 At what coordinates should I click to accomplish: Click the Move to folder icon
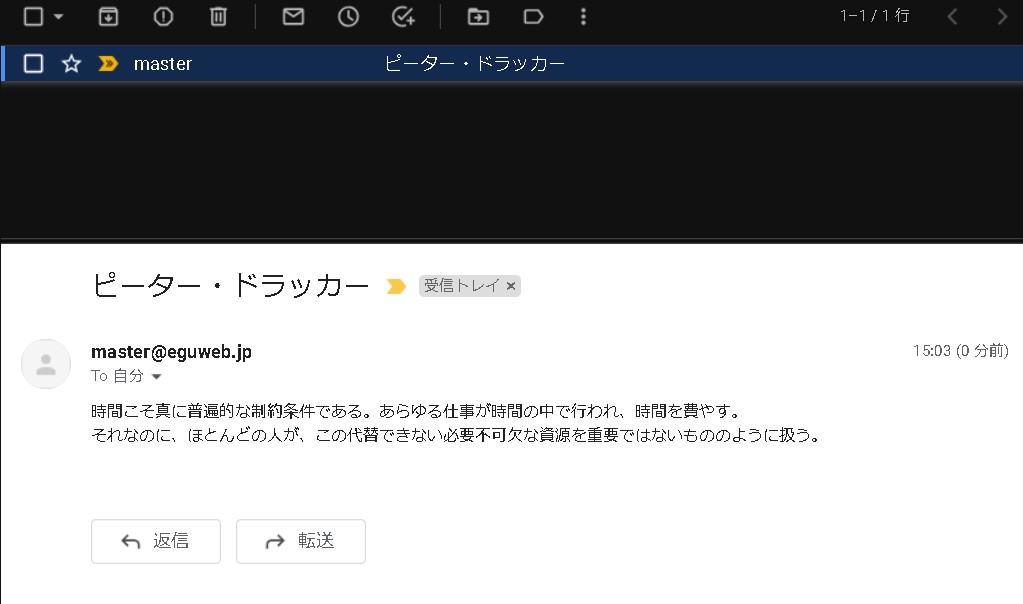tap(478, 16)
